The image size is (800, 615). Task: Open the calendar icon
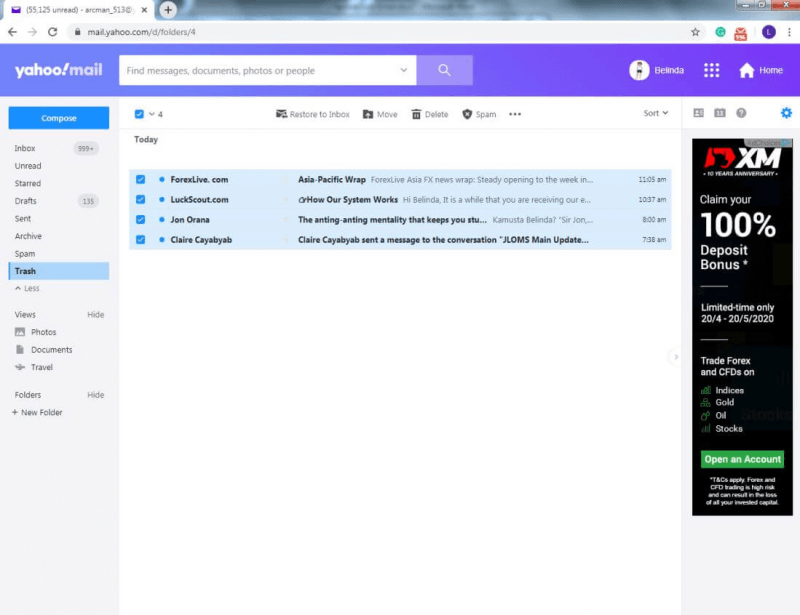tap(719, 113)
